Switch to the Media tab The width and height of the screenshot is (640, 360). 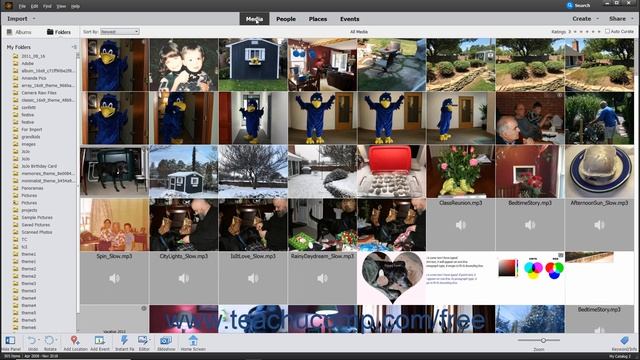254,19
